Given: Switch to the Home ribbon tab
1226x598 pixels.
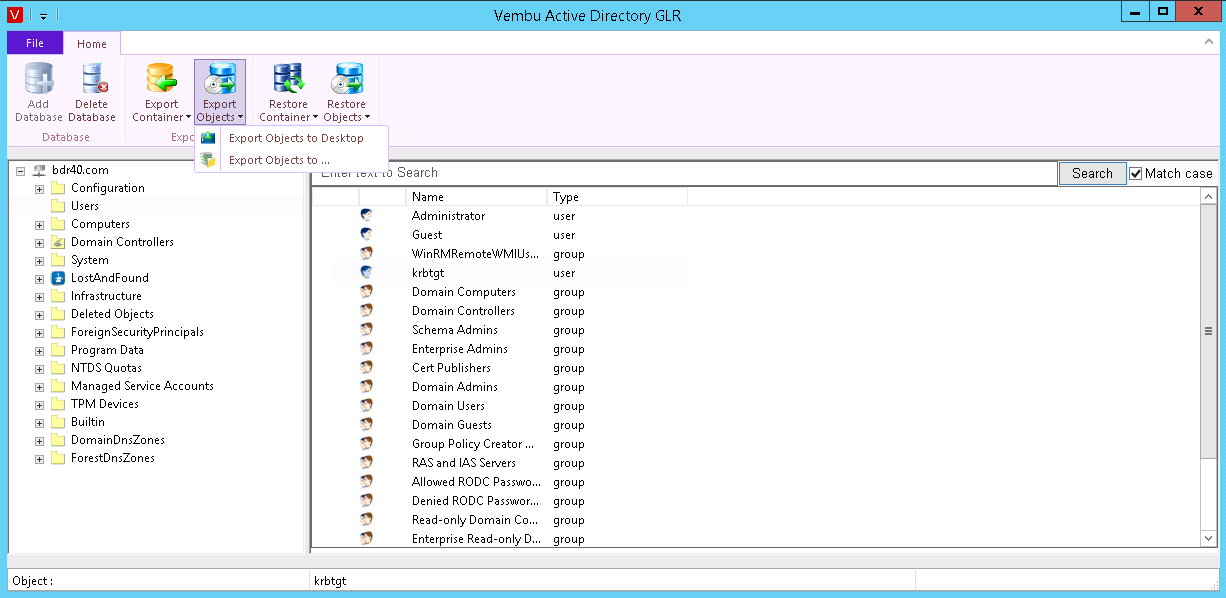Looking at the screenshot, I should pos(92,44).
